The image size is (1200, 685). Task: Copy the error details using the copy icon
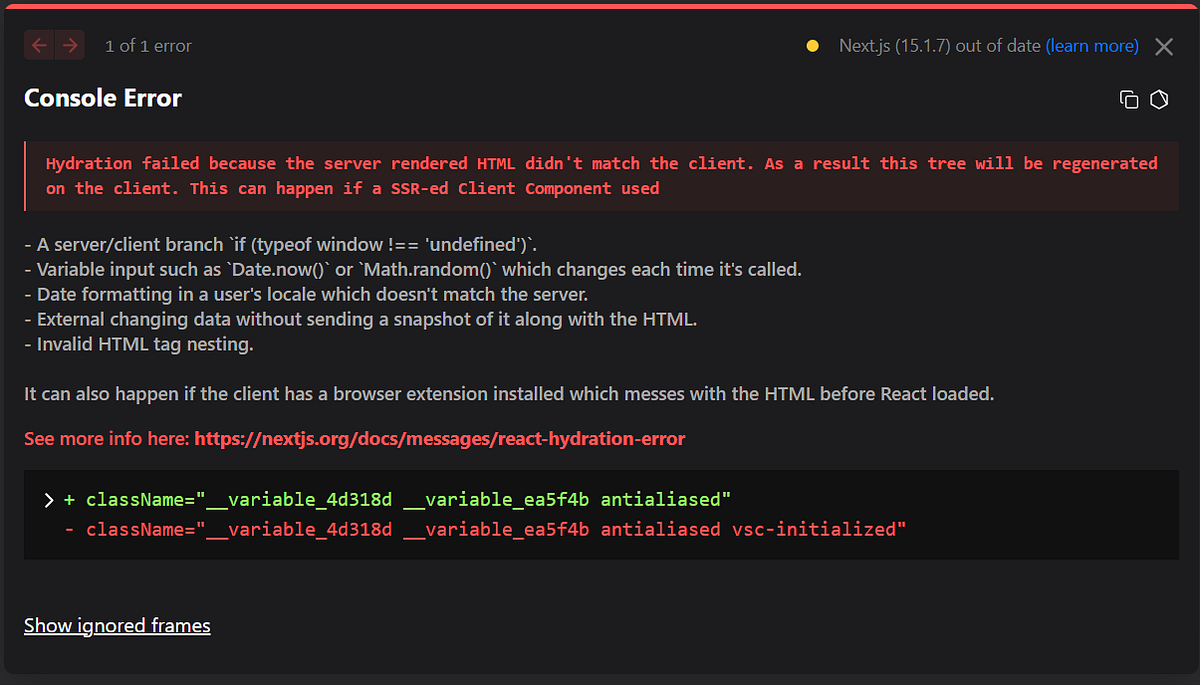1129,99
